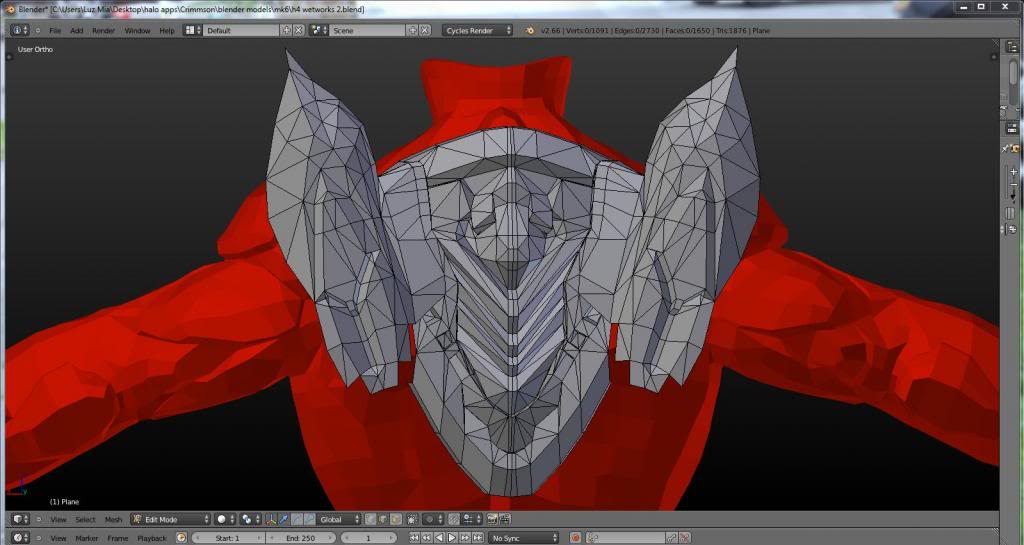This screenshot has height=545, width=1024.
Task: Switch to face select mode
Action: click(396, 520)
